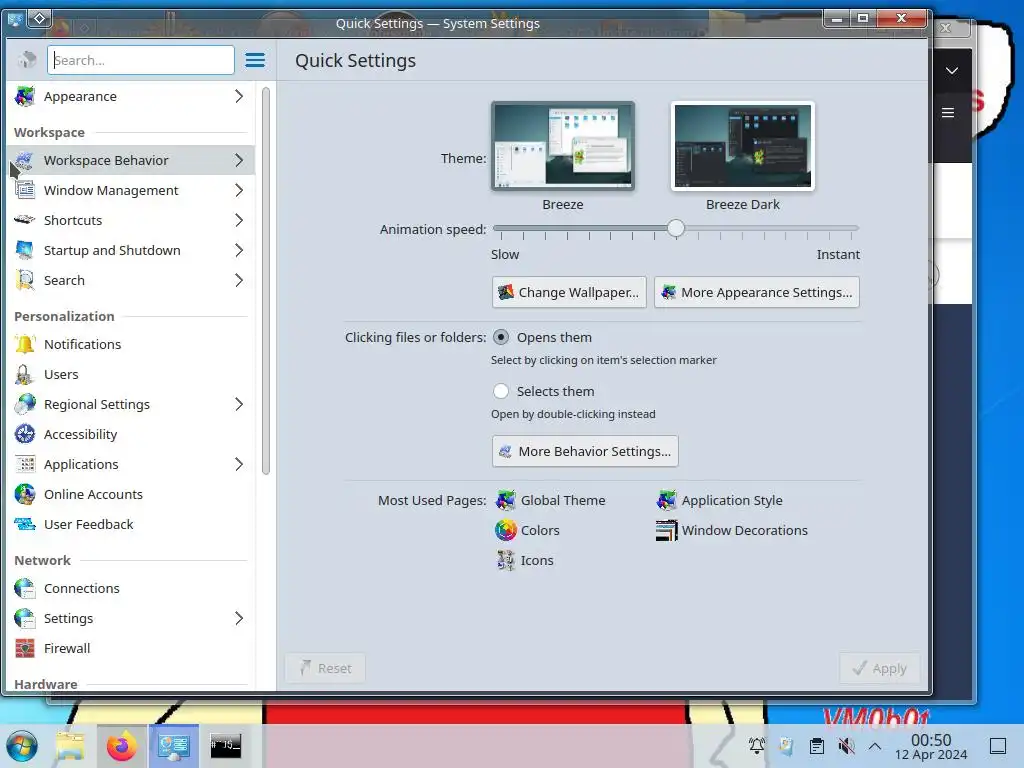Click the Appearance category icon

tap(25, 96)
